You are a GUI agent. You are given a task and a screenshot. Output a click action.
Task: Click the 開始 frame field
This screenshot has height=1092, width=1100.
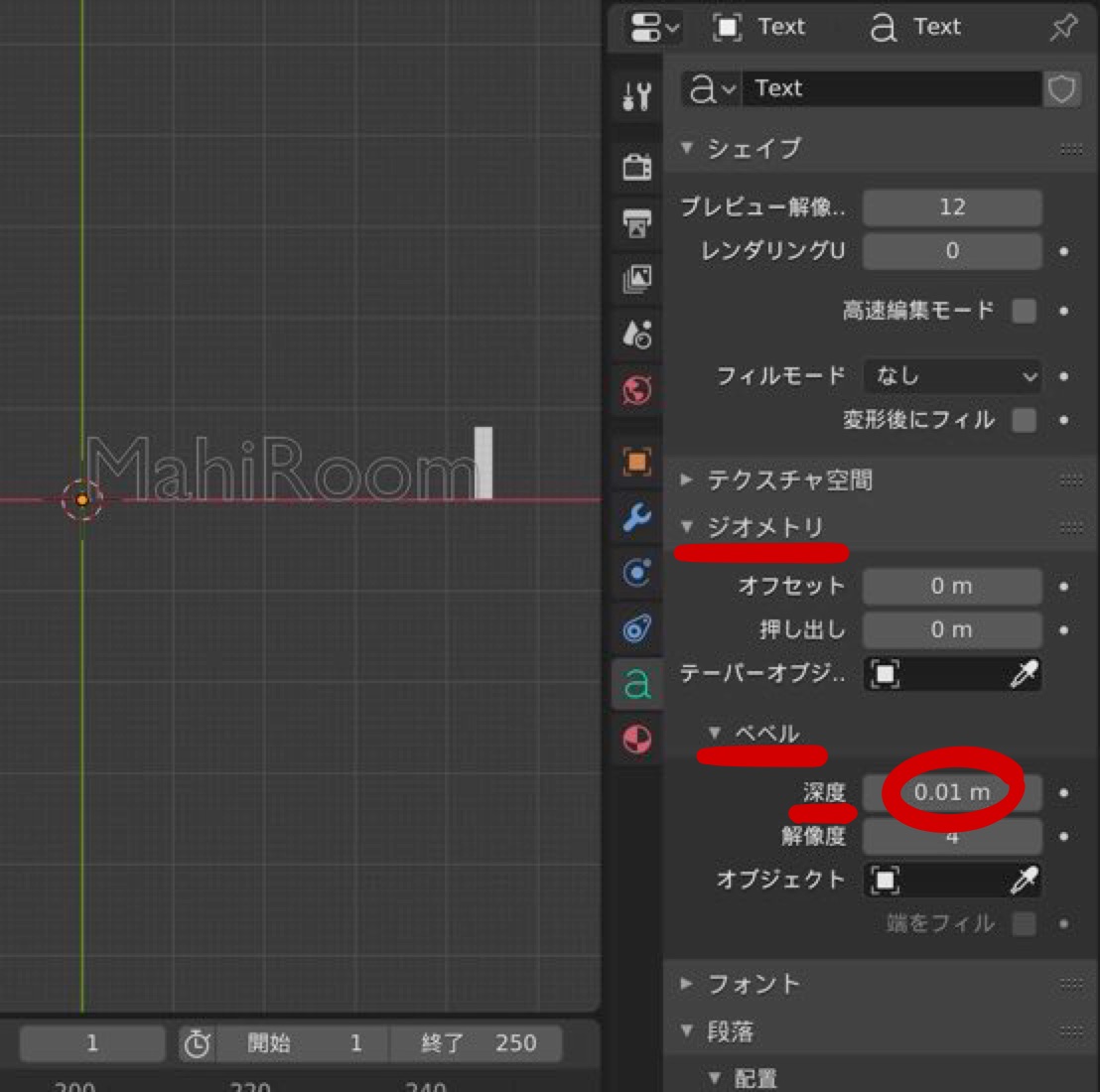click(x=303, y=1043)
